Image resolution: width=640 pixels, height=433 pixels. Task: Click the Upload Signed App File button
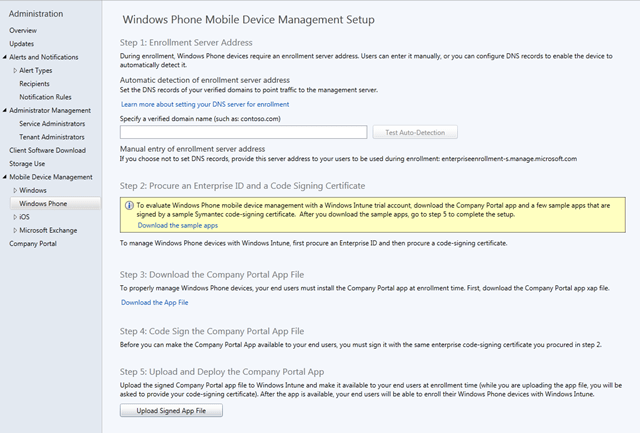tap(171, 411)
